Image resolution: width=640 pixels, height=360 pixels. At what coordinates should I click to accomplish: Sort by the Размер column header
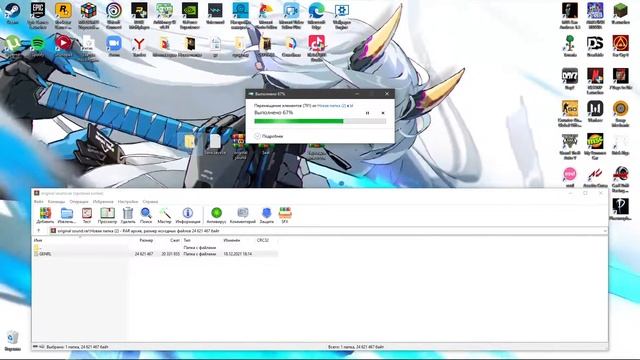146,240
